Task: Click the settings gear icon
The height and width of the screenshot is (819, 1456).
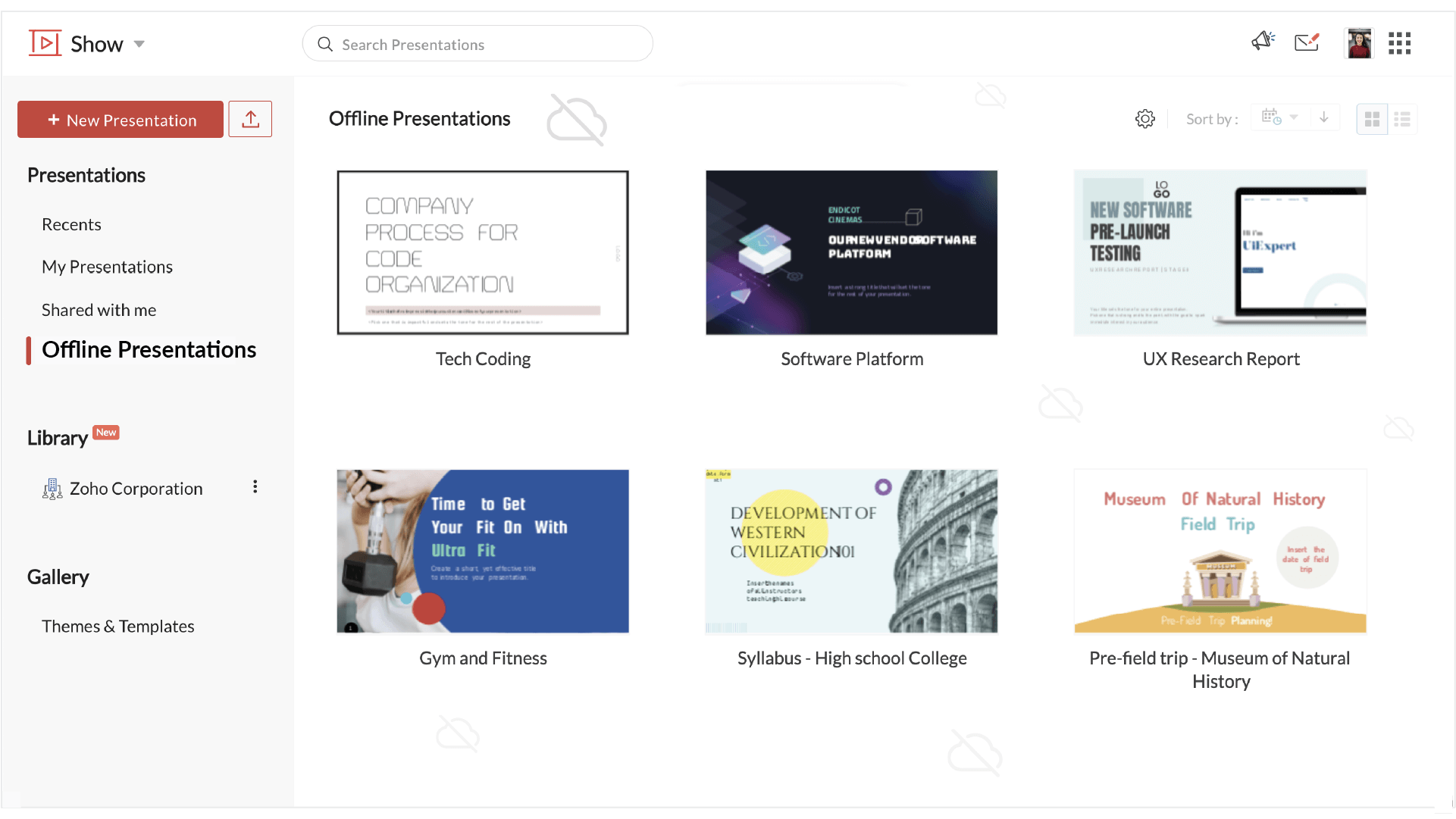Action: tap(1145, 118)
